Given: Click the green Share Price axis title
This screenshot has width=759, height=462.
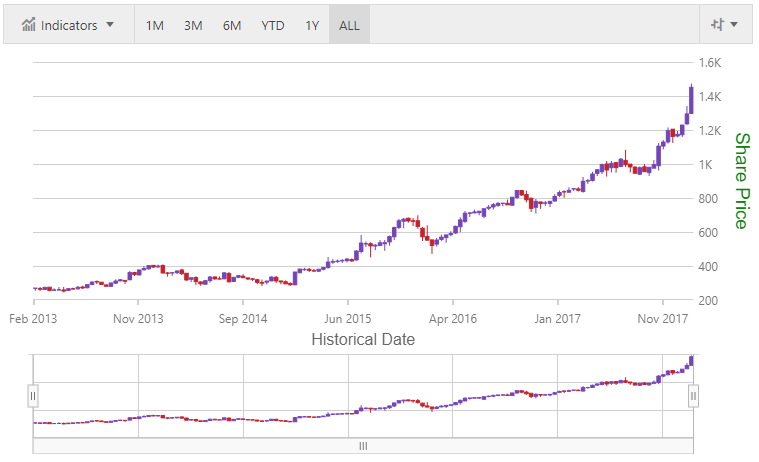Looking at the screenshot, I should point(741,180).
